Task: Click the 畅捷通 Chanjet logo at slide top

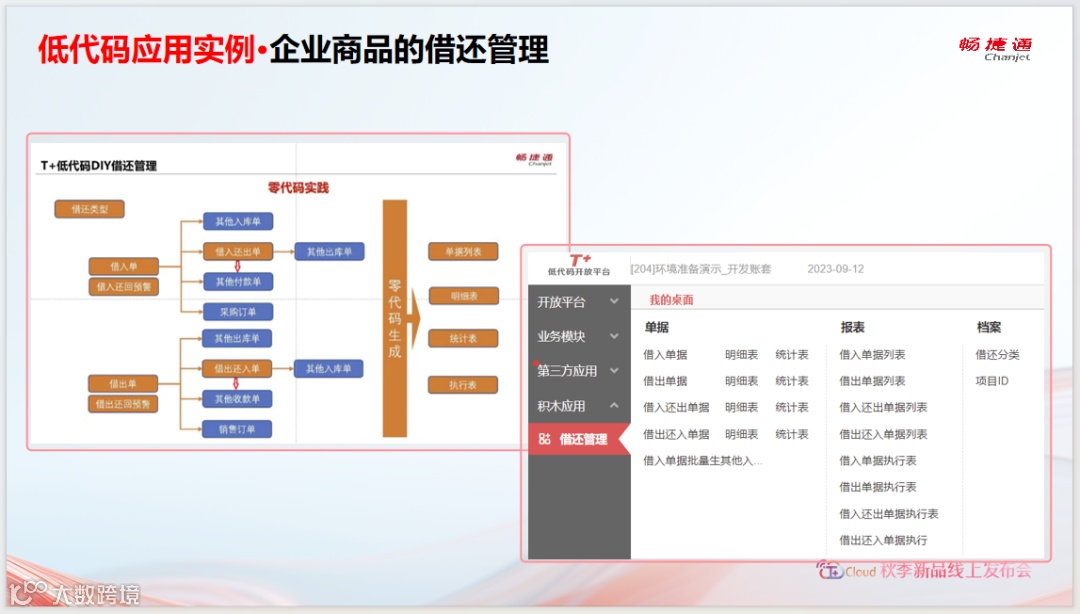Action: coord(995,49)
